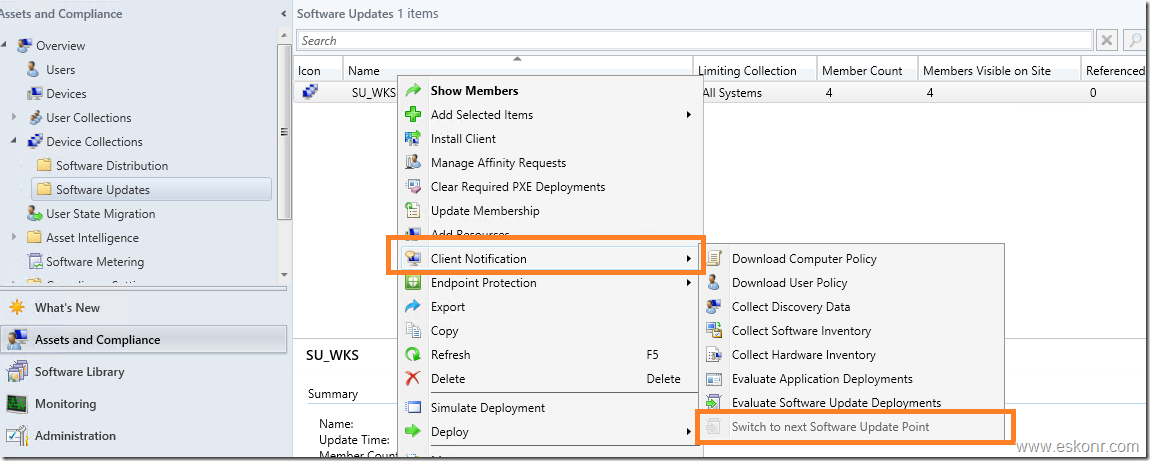
Task: Expand the Asset Intelligence tree node
Action: [x=14, y=238]
